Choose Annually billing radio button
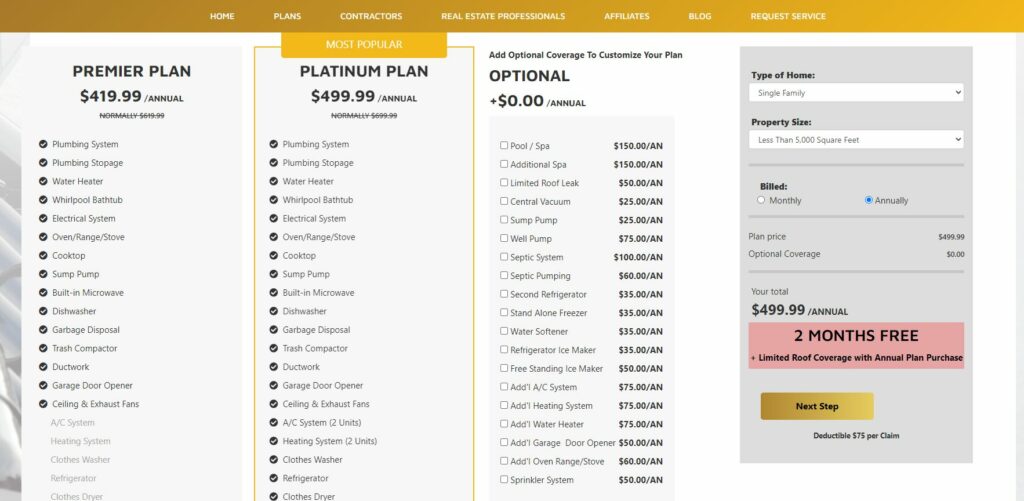This screenshot has width=1024, height=501. [x=868, y=200]
